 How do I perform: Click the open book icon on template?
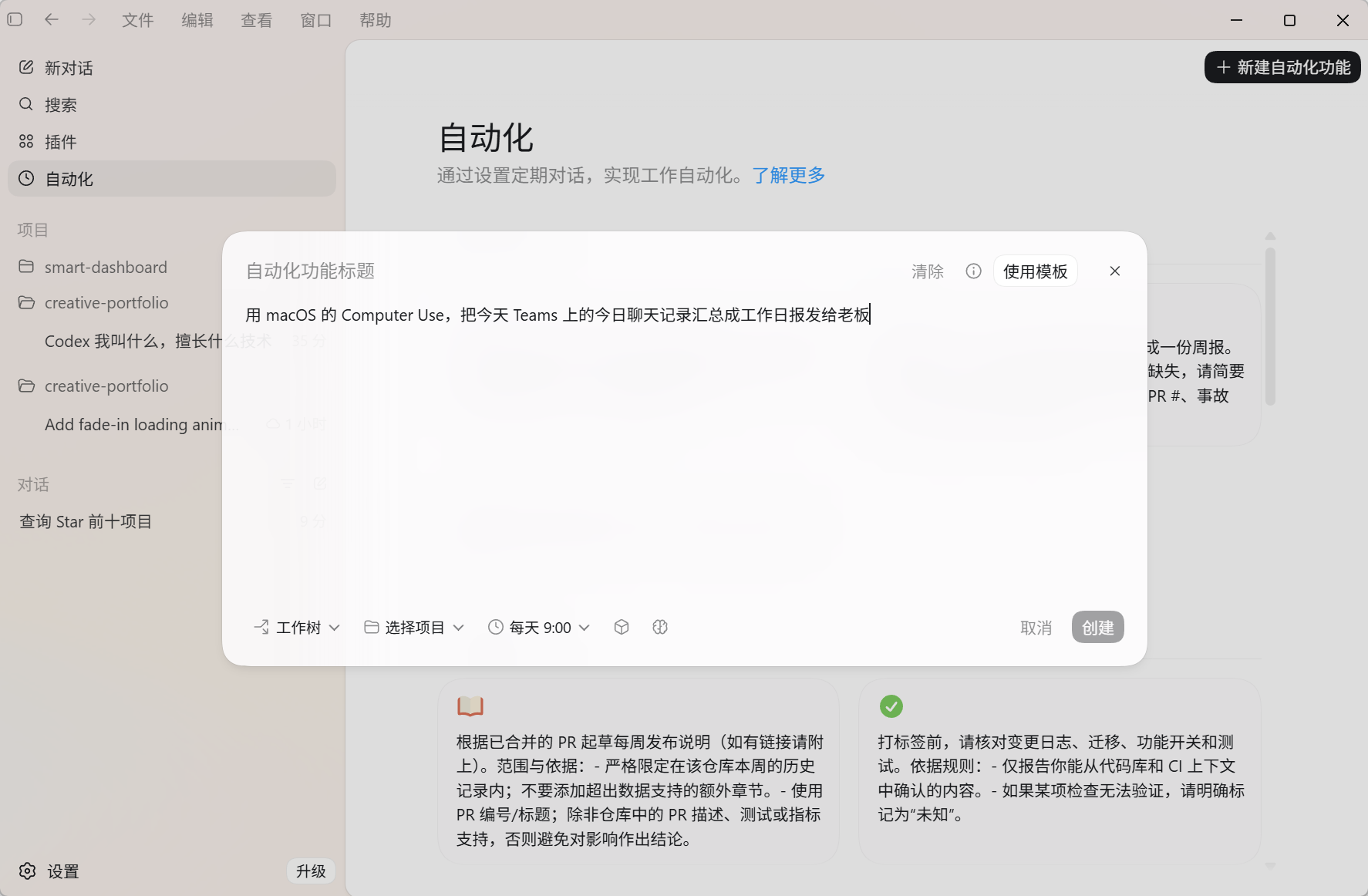click(x=470, y=706)
